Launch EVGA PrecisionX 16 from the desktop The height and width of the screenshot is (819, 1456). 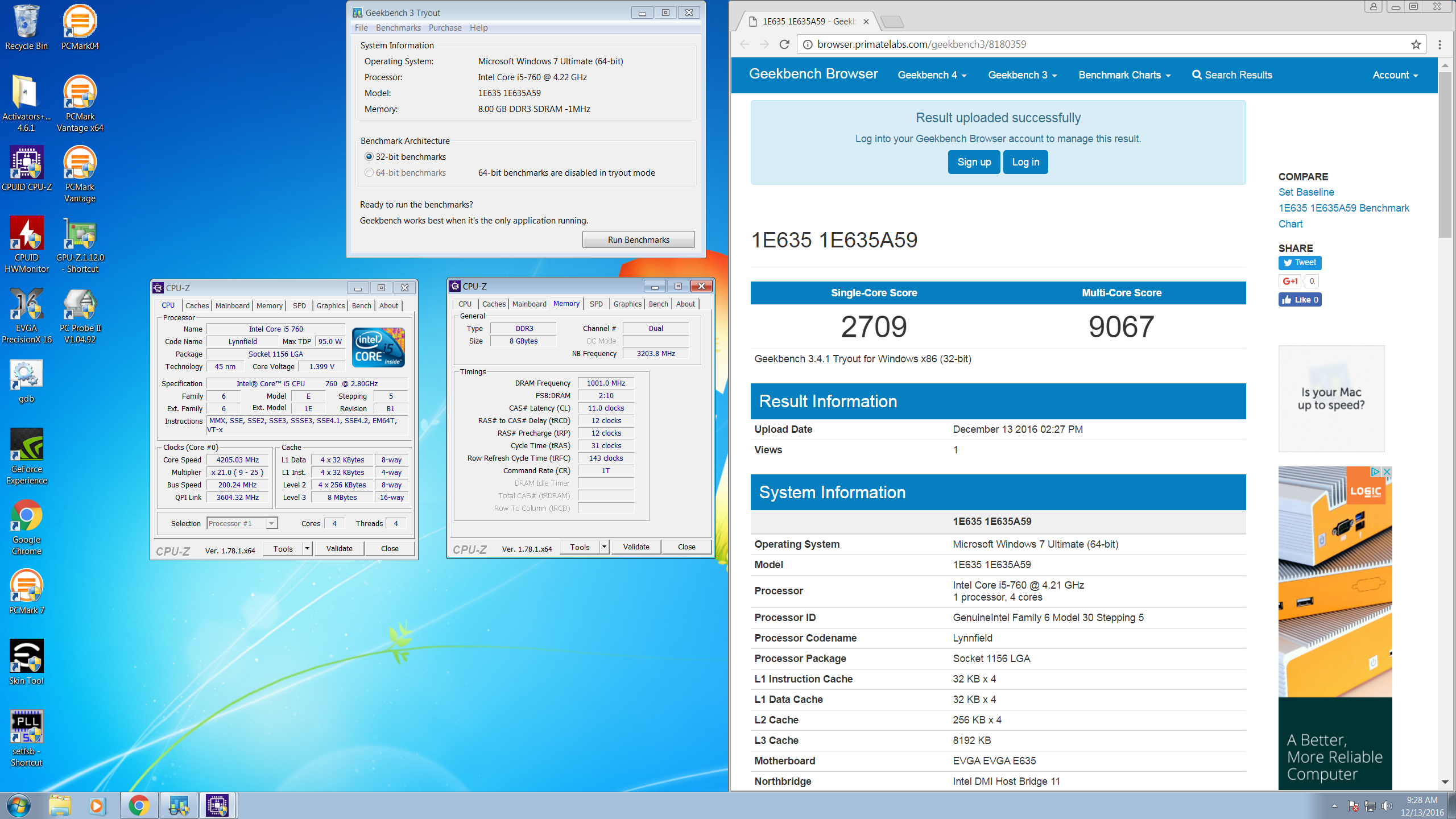[26, 315]
